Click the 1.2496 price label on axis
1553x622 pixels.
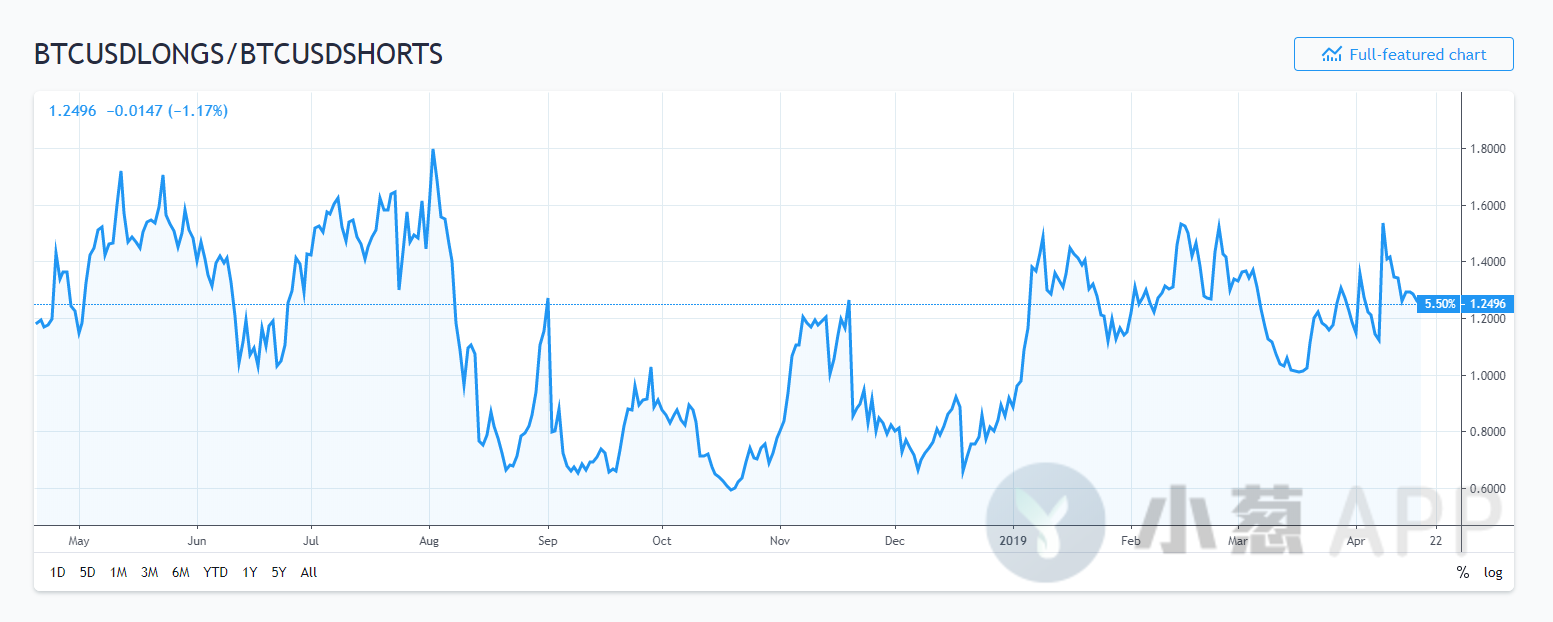[x=1486, y=303]
